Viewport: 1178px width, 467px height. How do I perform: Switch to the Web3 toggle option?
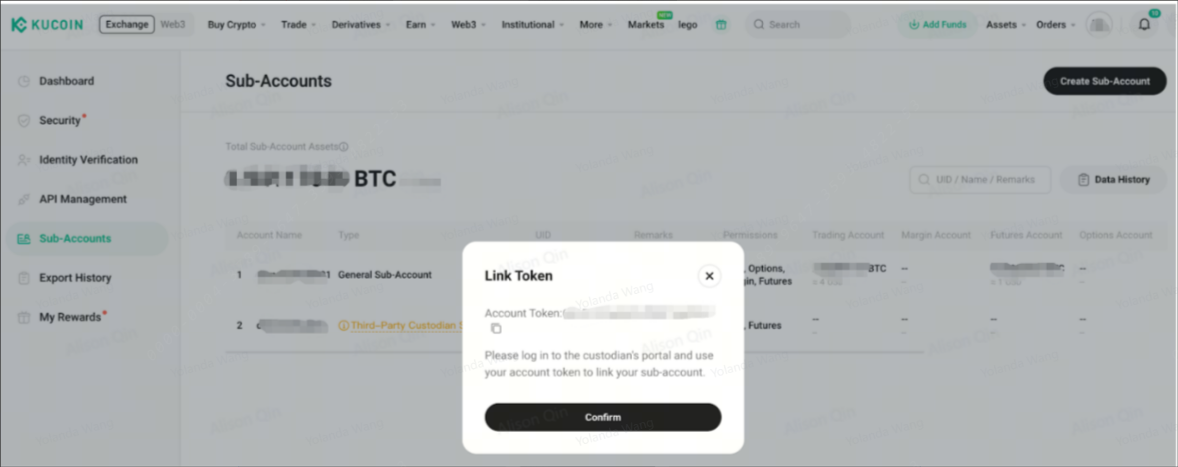173,25
